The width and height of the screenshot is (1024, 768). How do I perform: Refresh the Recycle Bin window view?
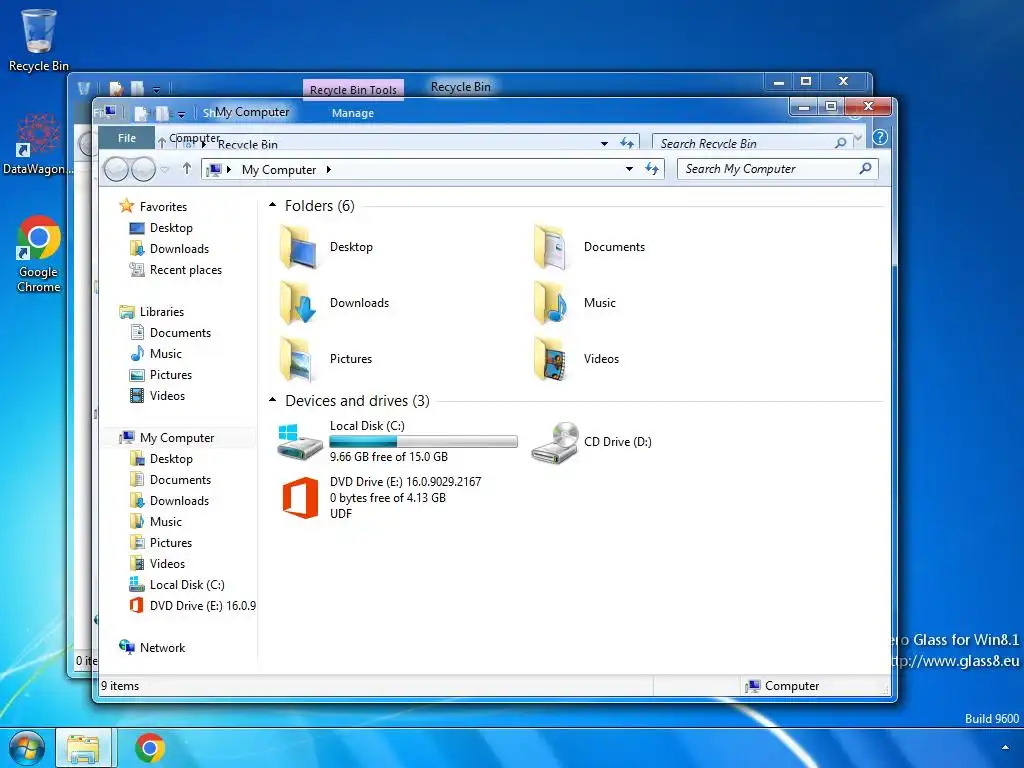pos(627,143)
